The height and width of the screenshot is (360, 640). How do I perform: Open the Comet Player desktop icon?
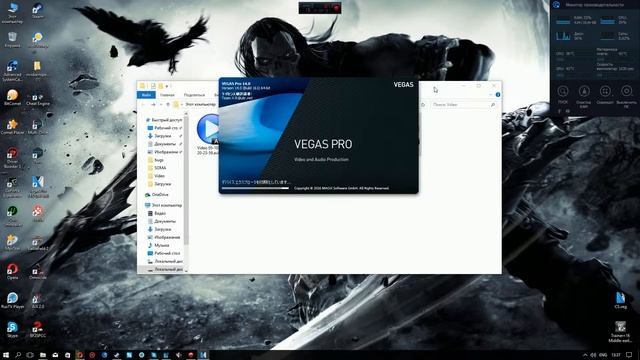tap(12, 127)
